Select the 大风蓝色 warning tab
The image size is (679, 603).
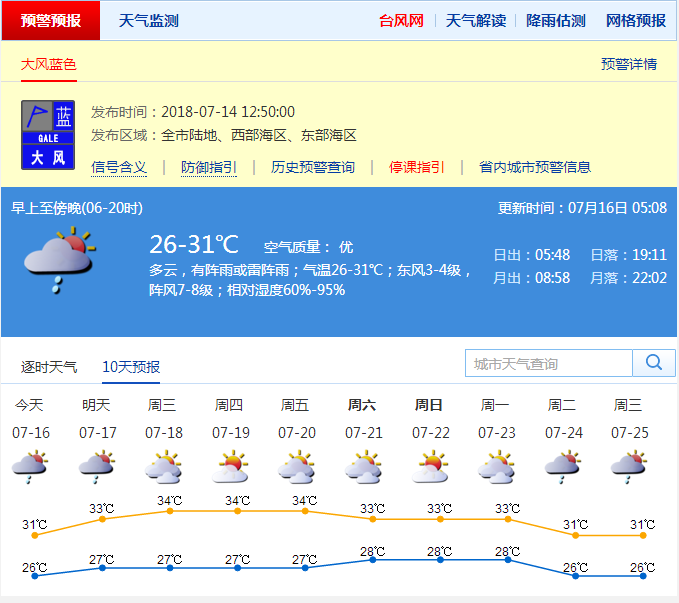pos(49,64)
